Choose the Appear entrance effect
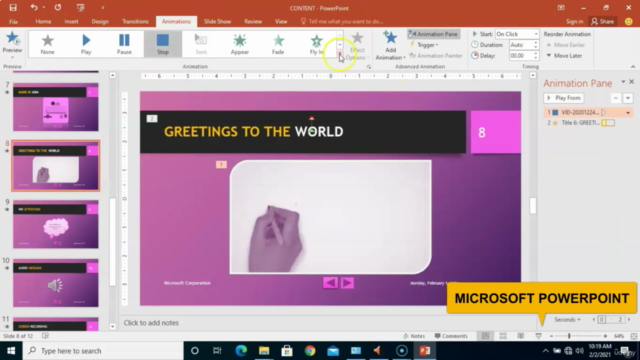The height and width of the screenshot is (360, 640). pos(240,44)
